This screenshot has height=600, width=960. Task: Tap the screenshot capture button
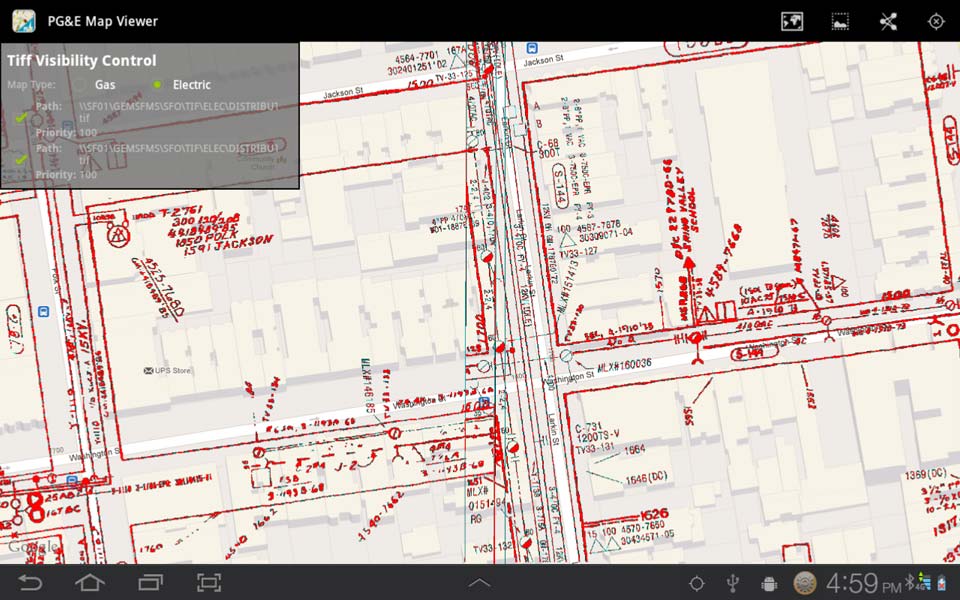(x=209, y=582)
